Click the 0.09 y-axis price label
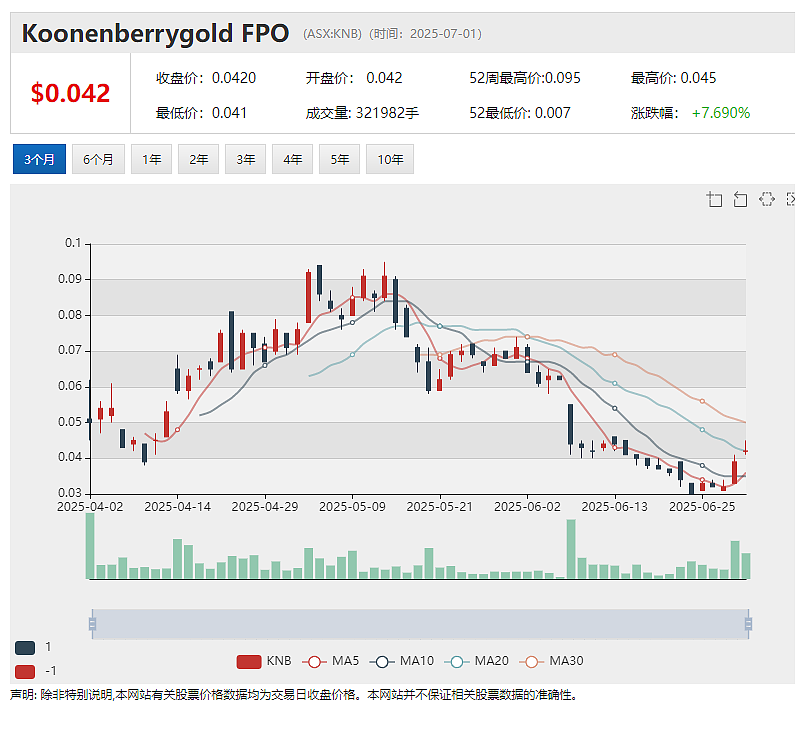Image resolution: width=807 pixels, height=731 pixels. 70,279
